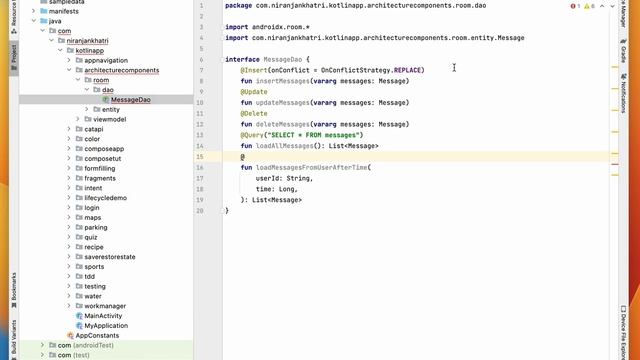Place cursor after the @ on line 15

(x=245, y=157)
